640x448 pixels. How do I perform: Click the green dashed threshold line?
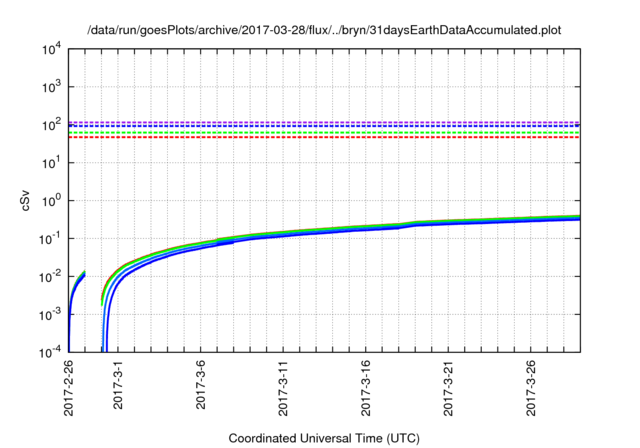pyautogui.click(x=324, y=133)
